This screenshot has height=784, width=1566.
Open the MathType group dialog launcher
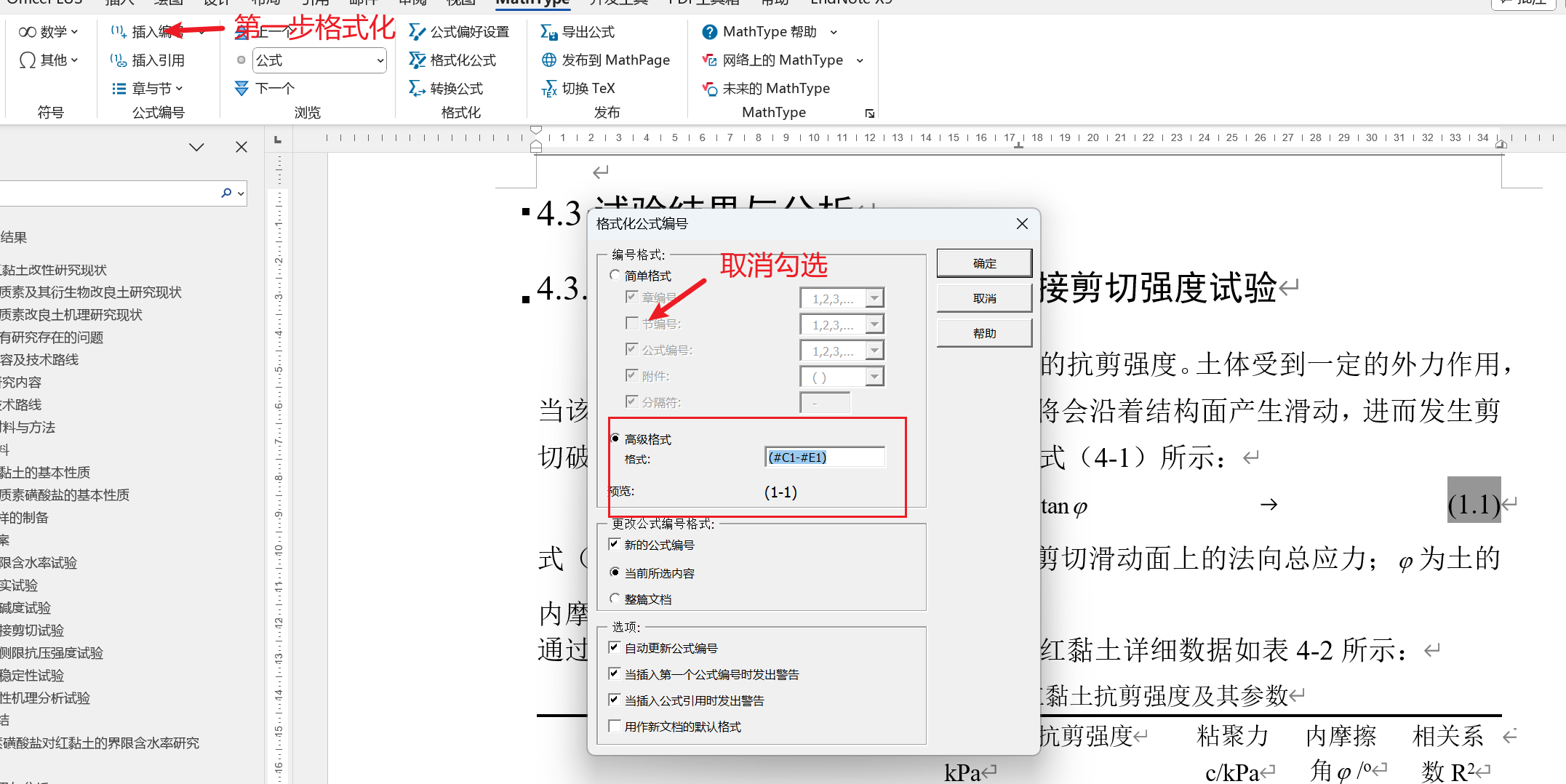870,113
